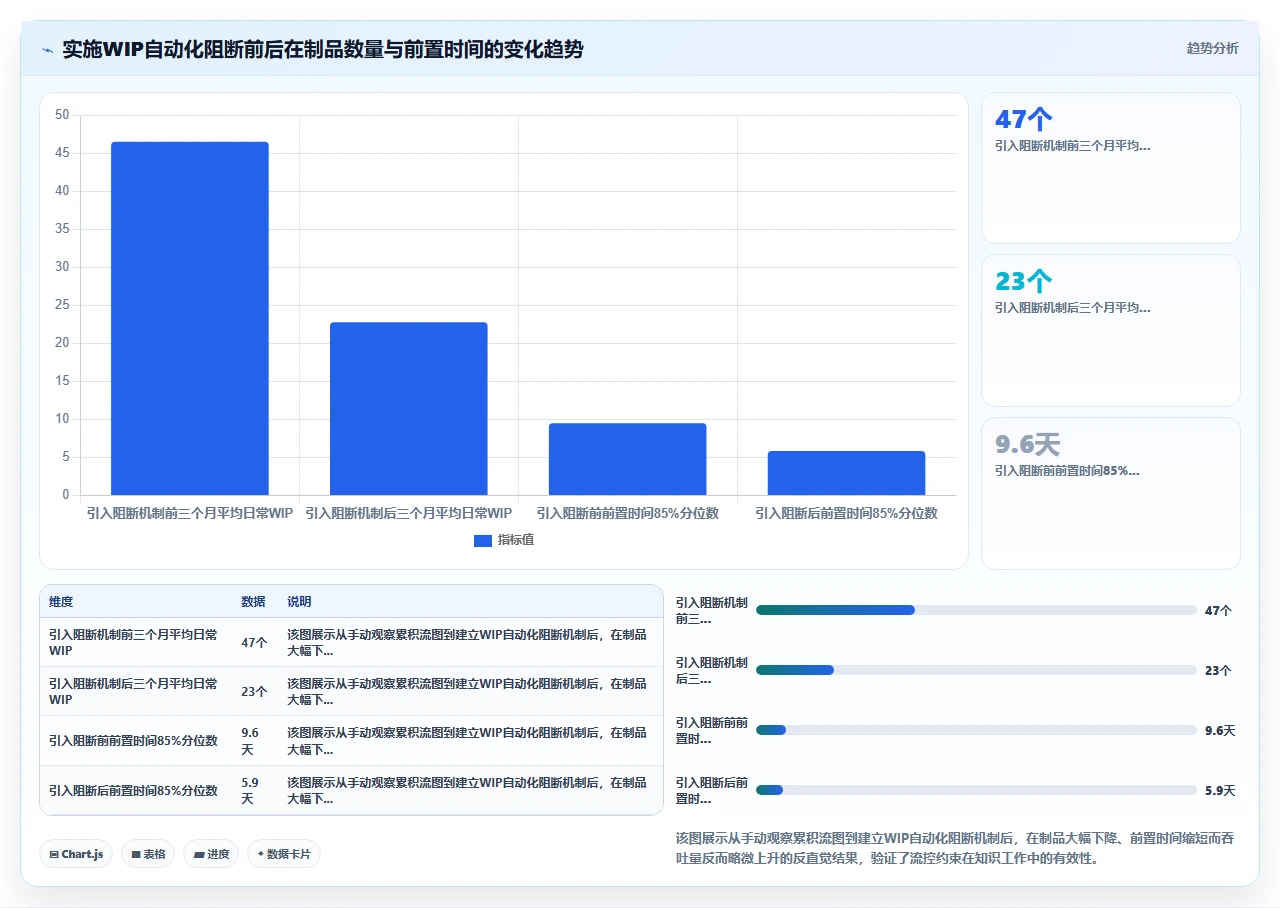Click the trend icon beside the title
The height and width of the screenshot is (908, 1280).
pyautogui.click(x=48, y=49)
